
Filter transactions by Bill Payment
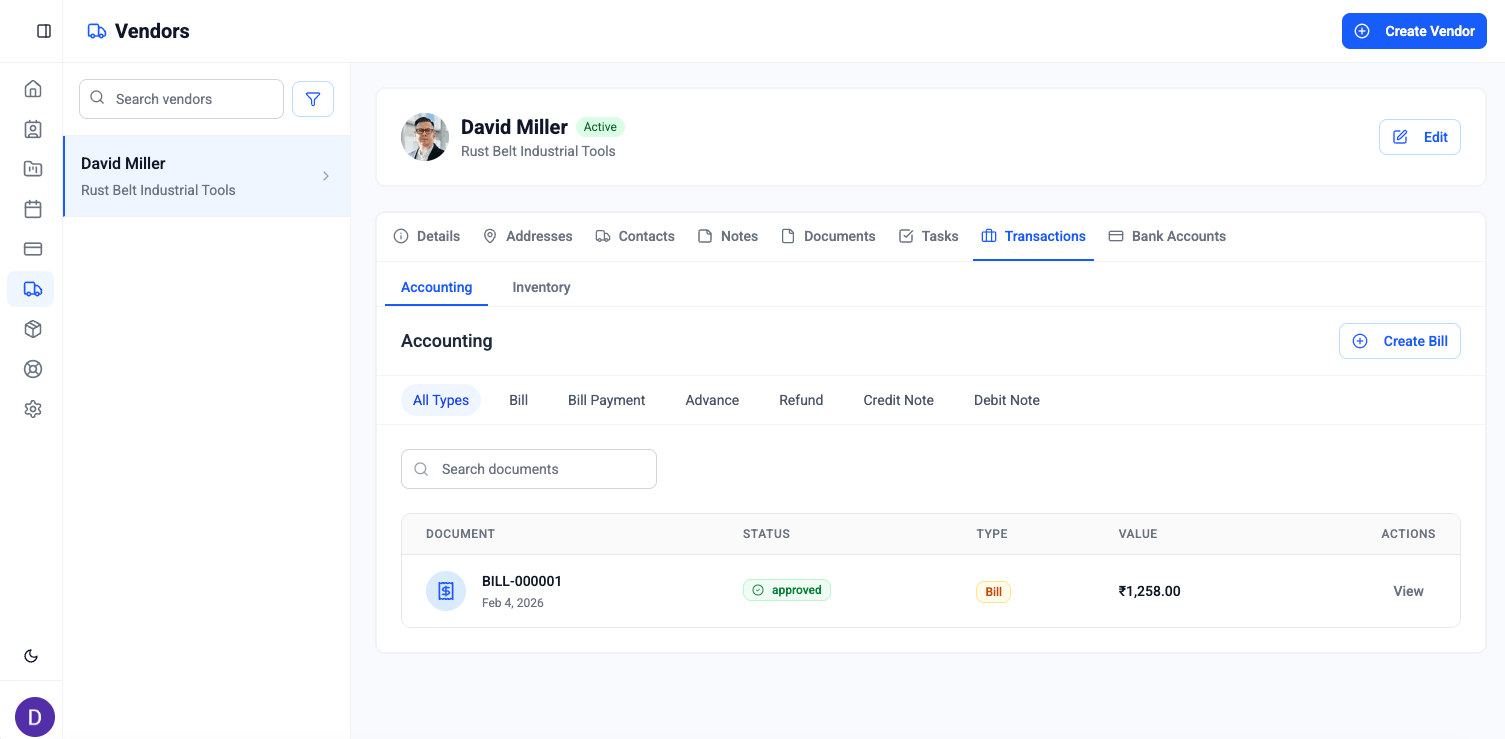(606, 400)
